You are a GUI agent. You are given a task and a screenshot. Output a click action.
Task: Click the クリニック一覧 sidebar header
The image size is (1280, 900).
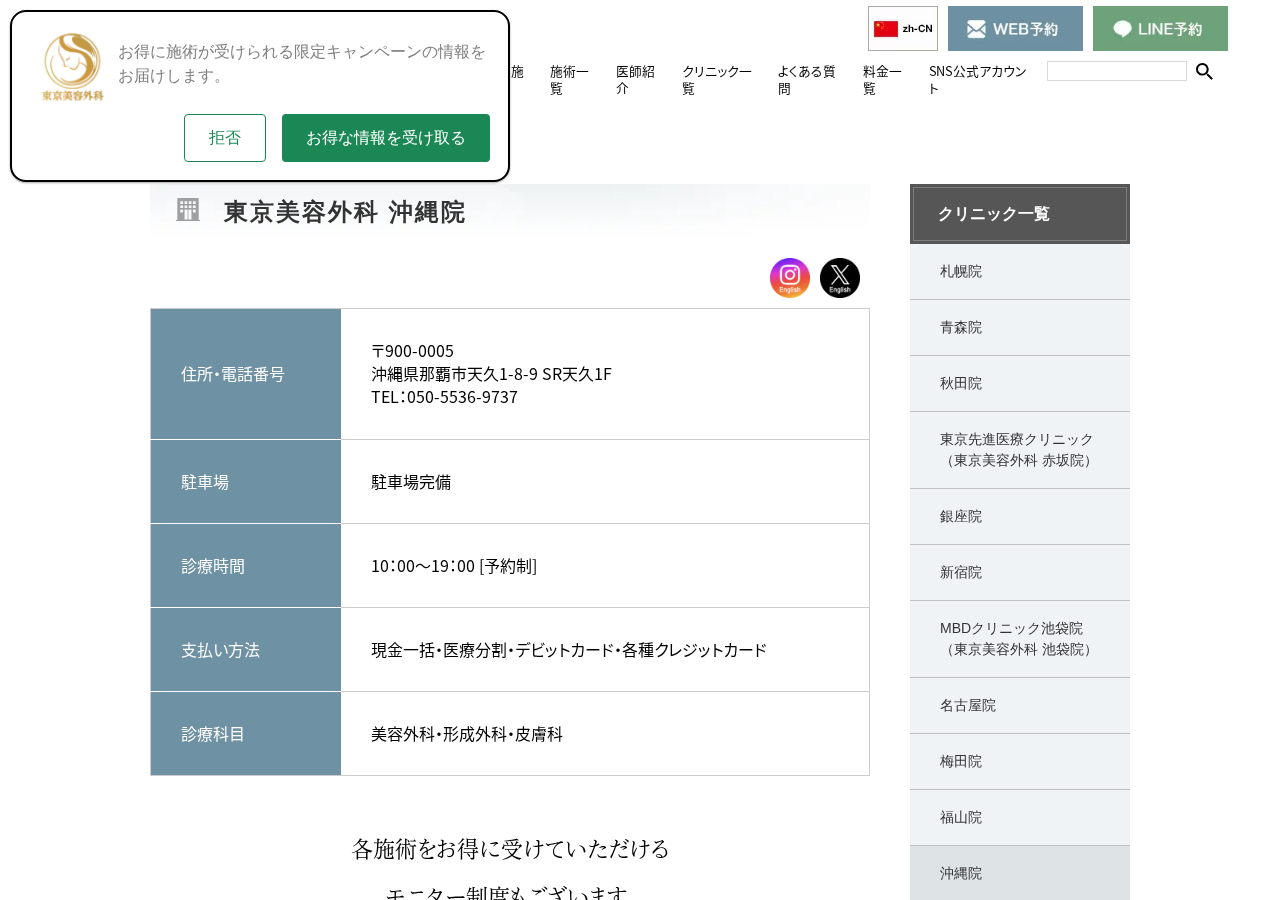tap(1020, 214)
